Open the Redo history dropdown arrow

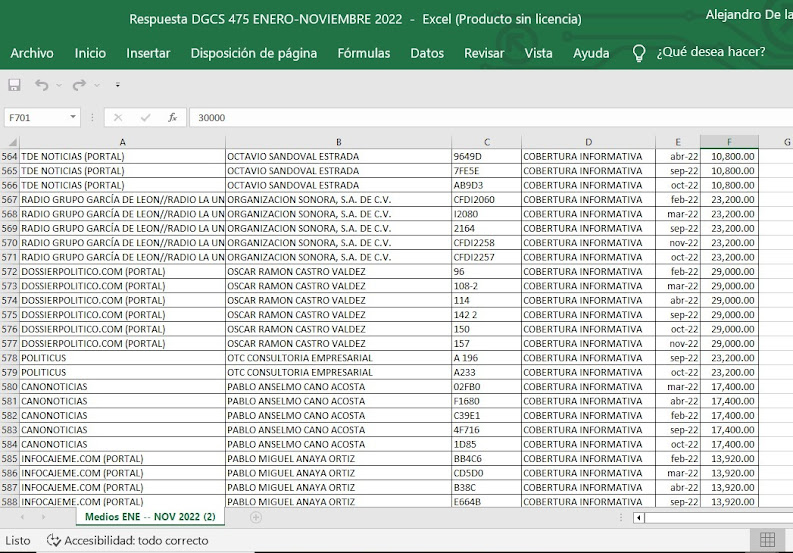[x=97, y=86]
